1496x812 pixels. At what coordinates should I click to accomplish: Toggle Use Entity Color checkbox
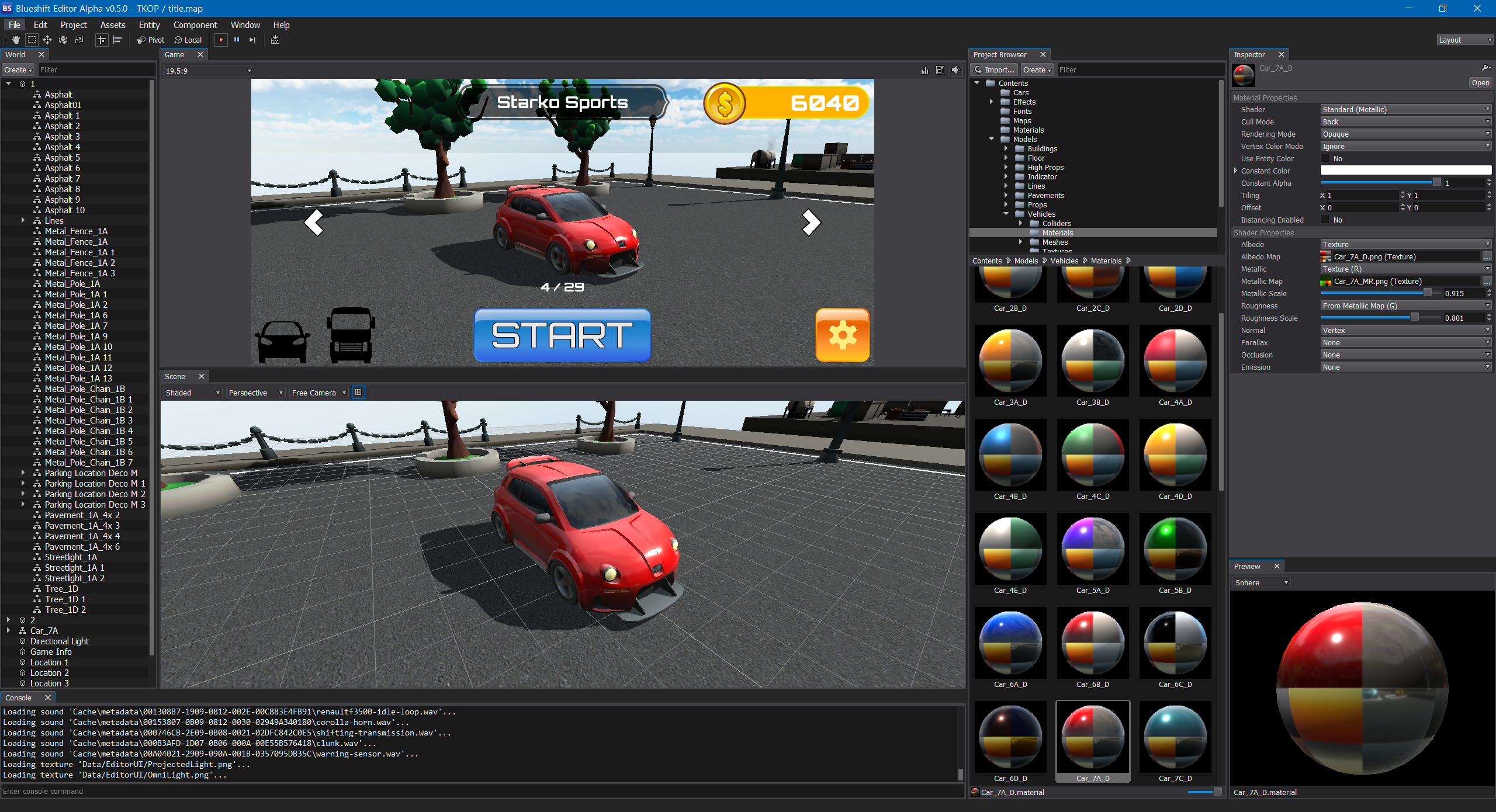tap(1325, 158)
